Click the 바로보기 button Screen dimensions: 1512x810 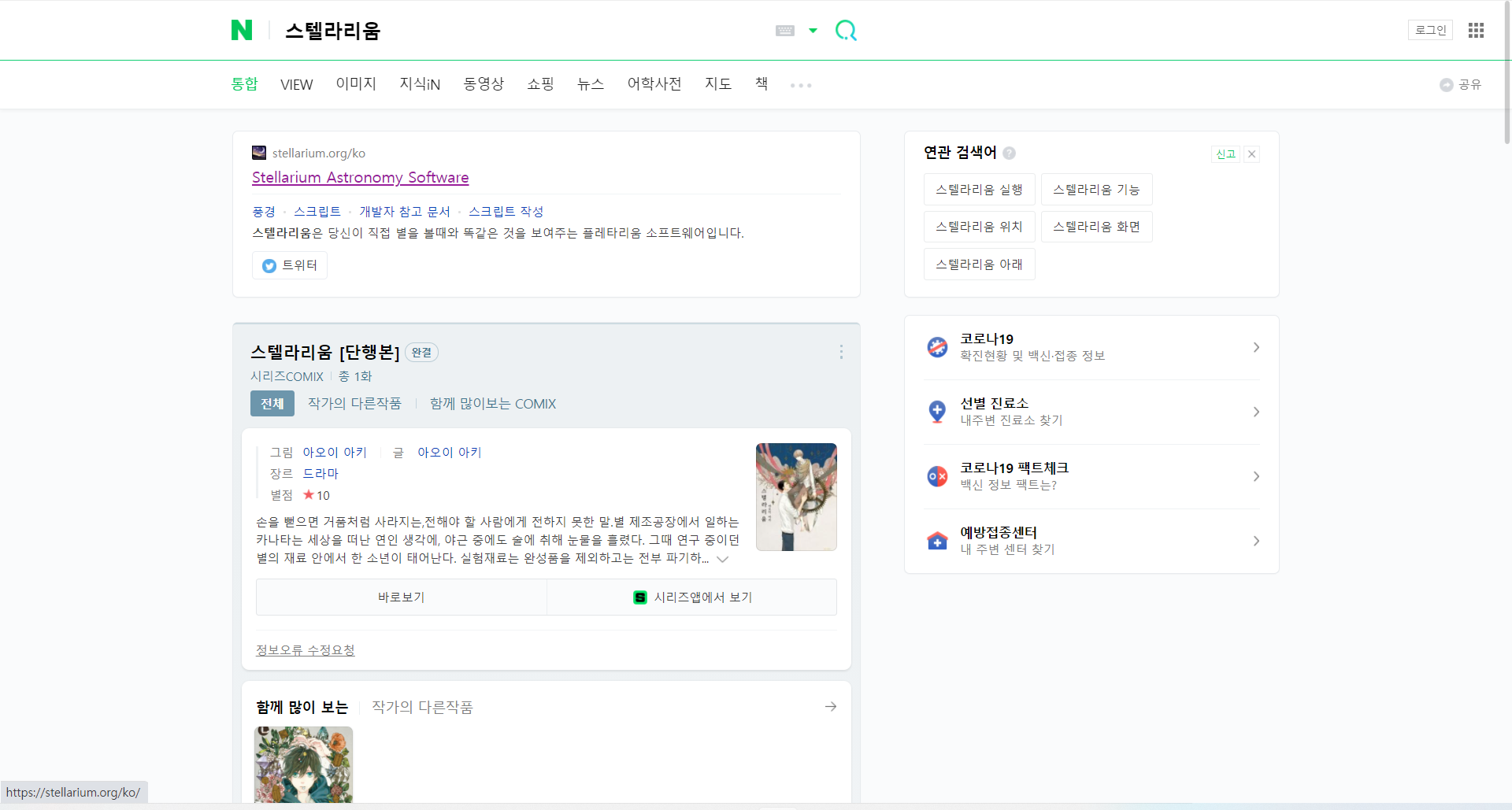tap(402, 597)
